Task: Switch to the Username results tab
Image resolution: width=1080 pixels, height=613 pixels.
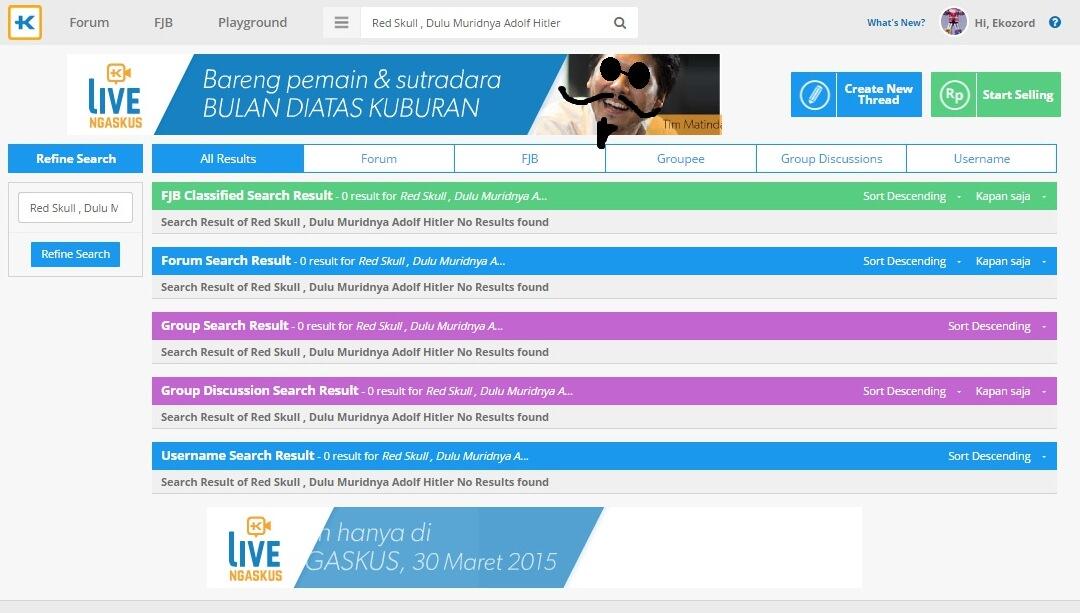Action: click(982, 158)
